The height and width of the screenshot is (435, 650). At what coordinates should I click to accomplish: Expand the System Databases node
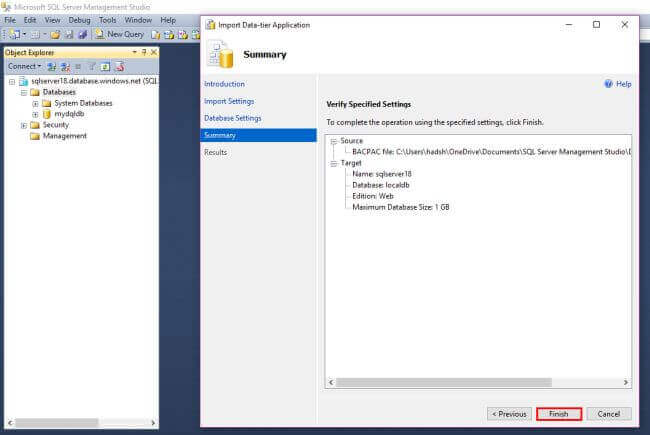35,103
